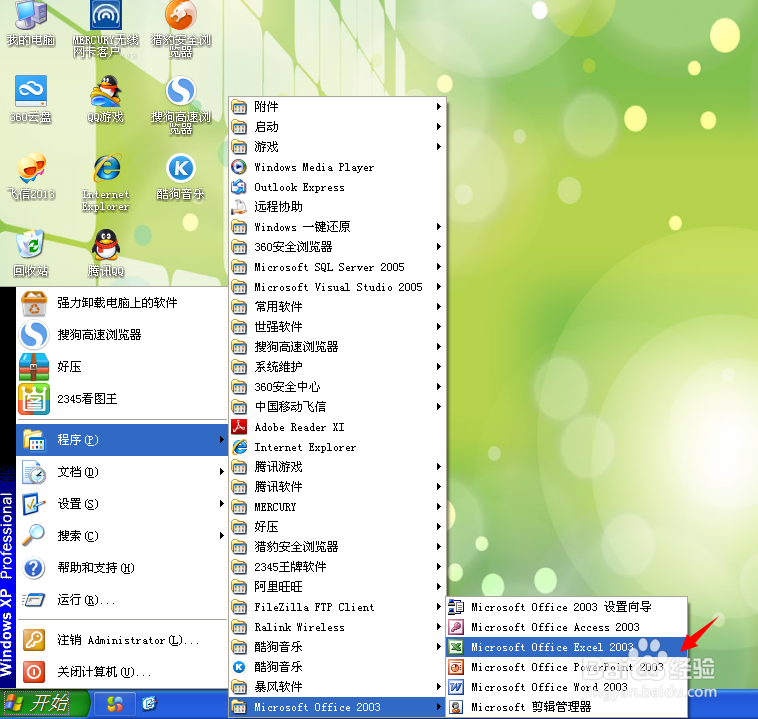The width and height of the screenshot is (758, 719).
Task: Open the 猎豹安全浏览器 program folder
Action: (337, 547)
